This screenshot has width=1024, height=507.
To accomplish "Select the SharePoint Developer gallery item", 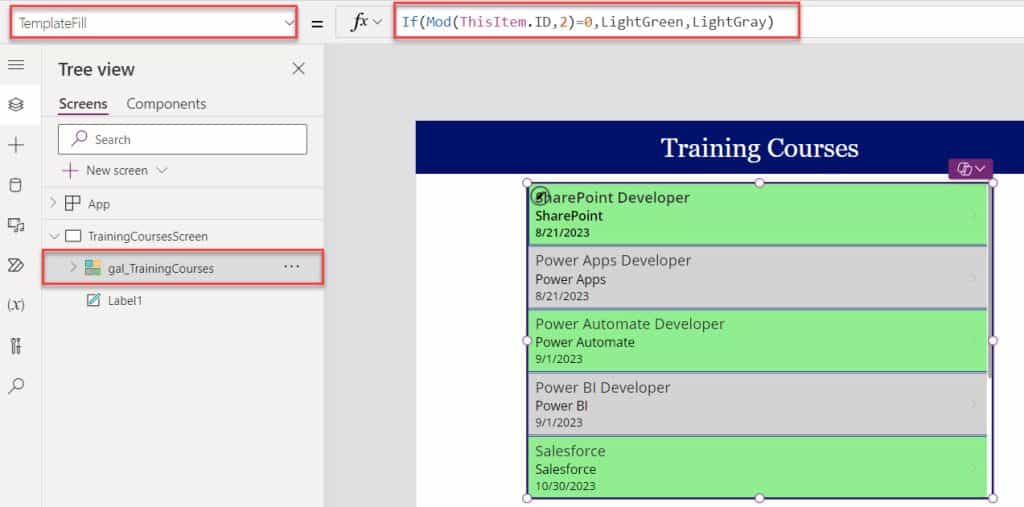I will tap(758, 214).
